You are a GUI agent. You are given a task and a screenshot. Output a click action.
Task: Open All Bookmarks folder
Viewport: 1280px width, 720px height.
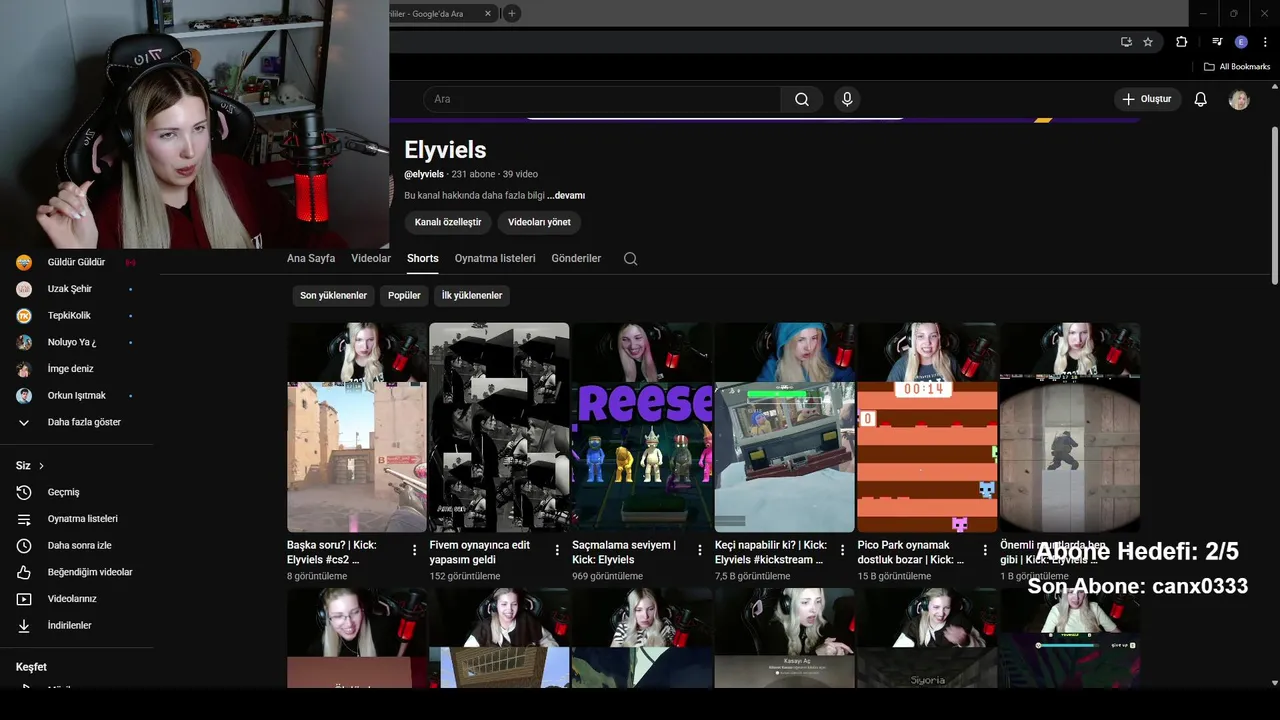(x=1237, y=67)
